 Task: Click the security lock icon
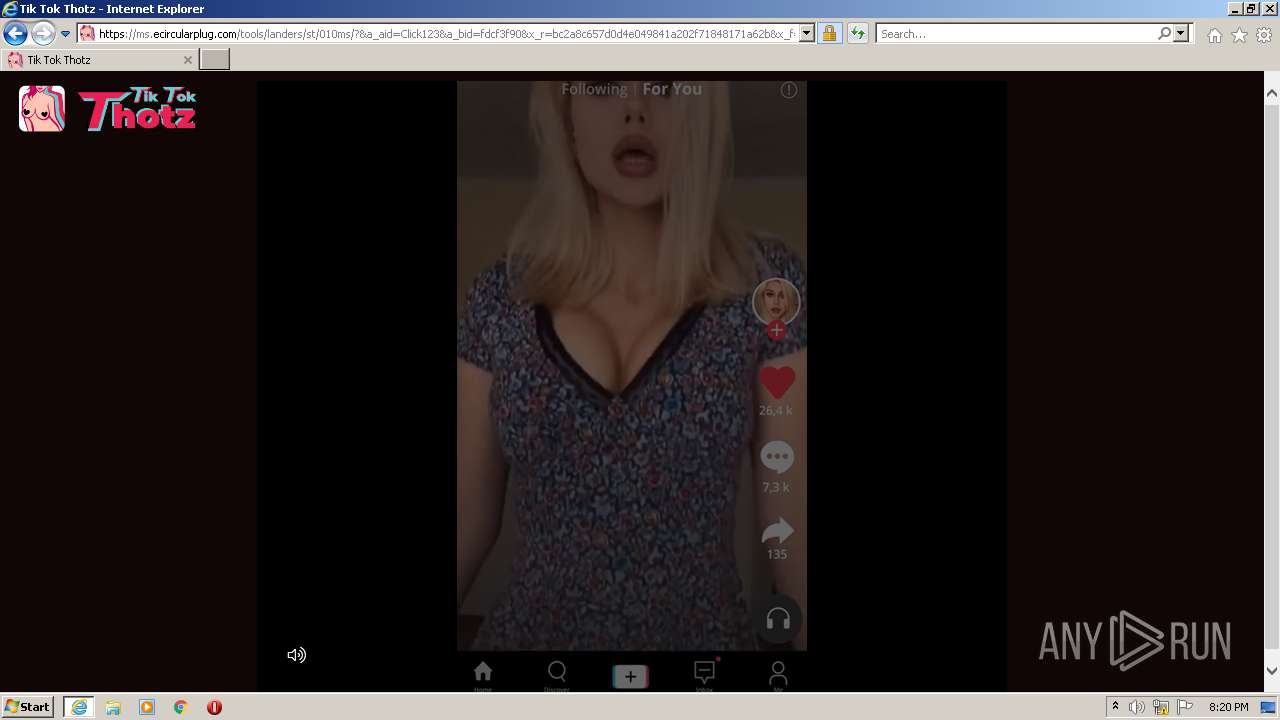click(829, 34)
